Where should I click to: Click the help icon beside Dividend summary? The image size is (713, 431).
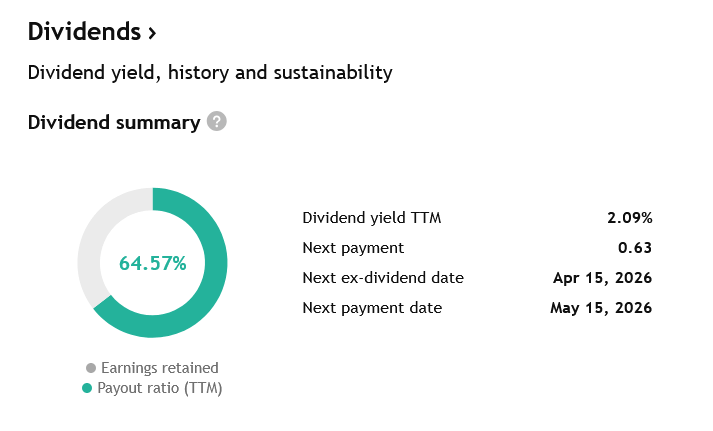click(x=217, y=122)
